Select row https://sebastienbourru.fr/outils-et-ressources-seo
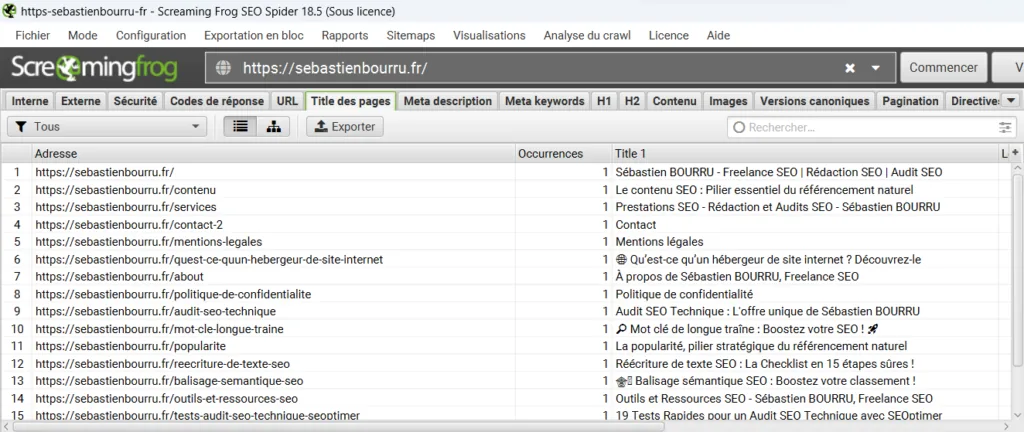Image resolution: width=1024 pixels, height=432 pixels. point(505,398)
